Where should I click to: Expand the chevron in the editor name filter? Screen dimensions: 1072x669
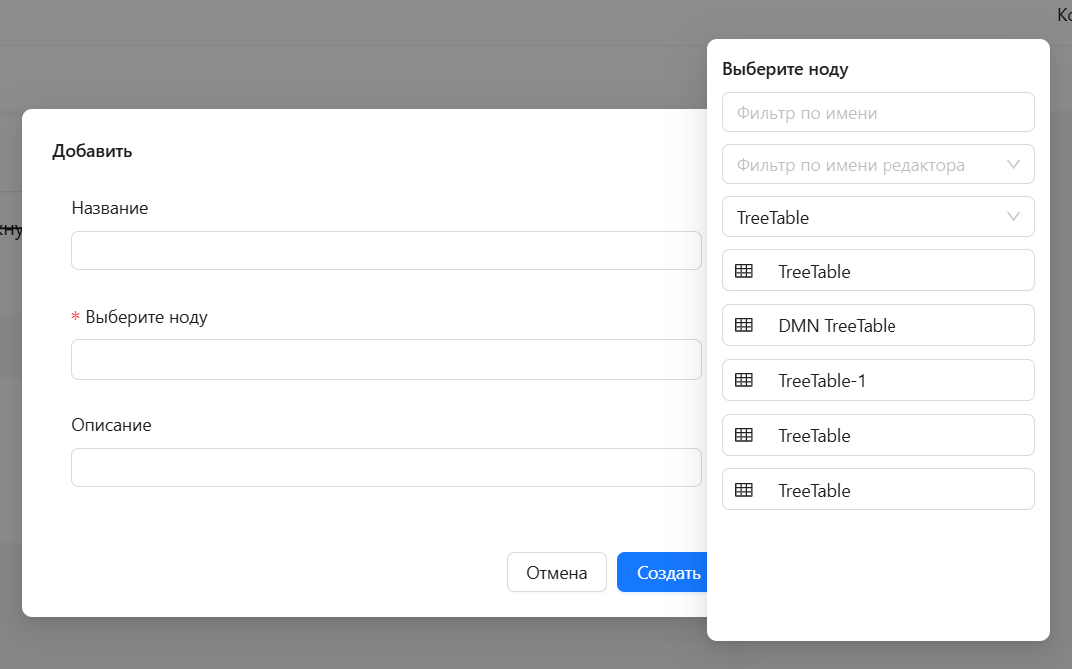tap(1013, 164)
